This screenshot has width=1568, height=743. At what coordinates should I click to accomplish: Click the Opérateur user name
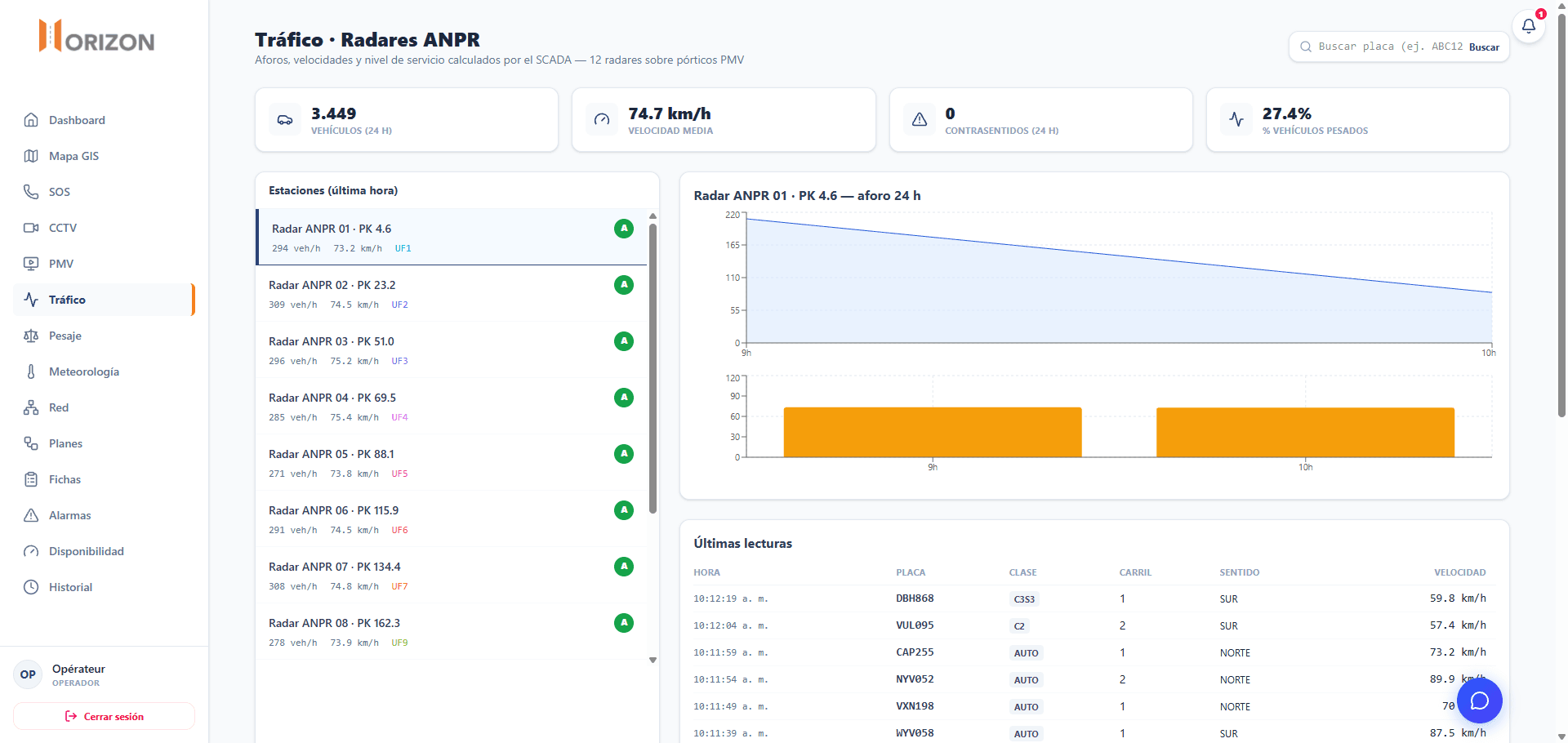coord(78,669)
